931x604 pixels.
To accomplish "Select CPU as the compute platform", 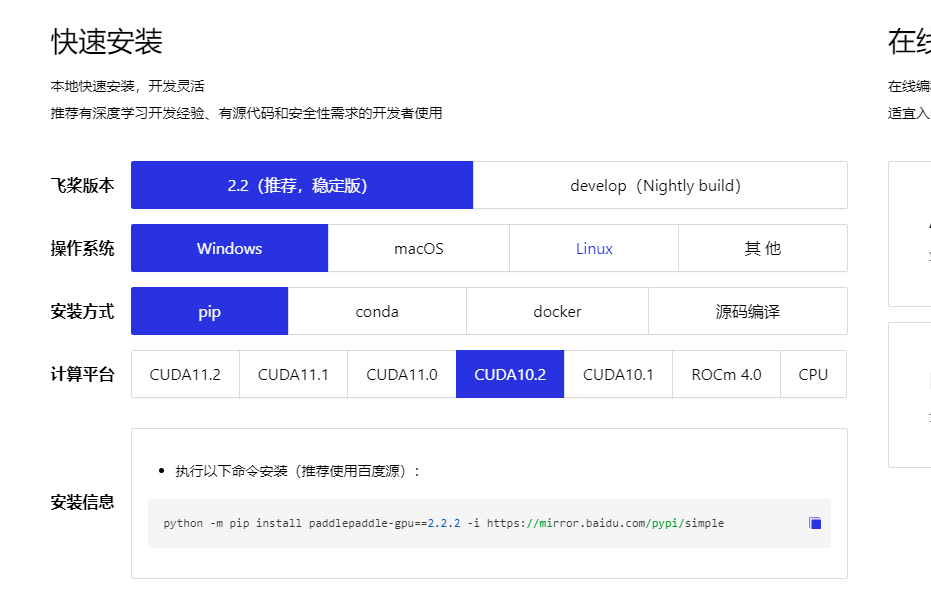I will [814, 374].
